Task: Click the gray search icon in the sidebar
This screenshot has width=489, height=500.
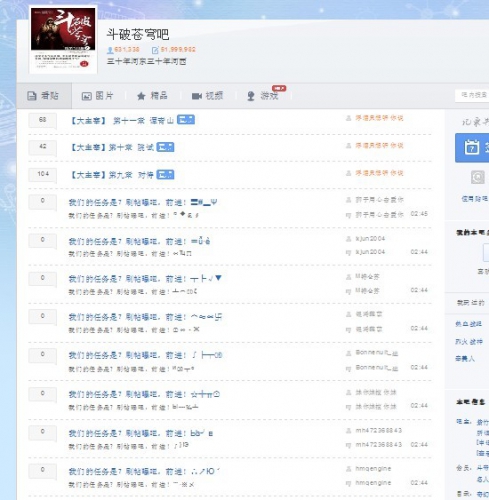Action: click(477, 177)
